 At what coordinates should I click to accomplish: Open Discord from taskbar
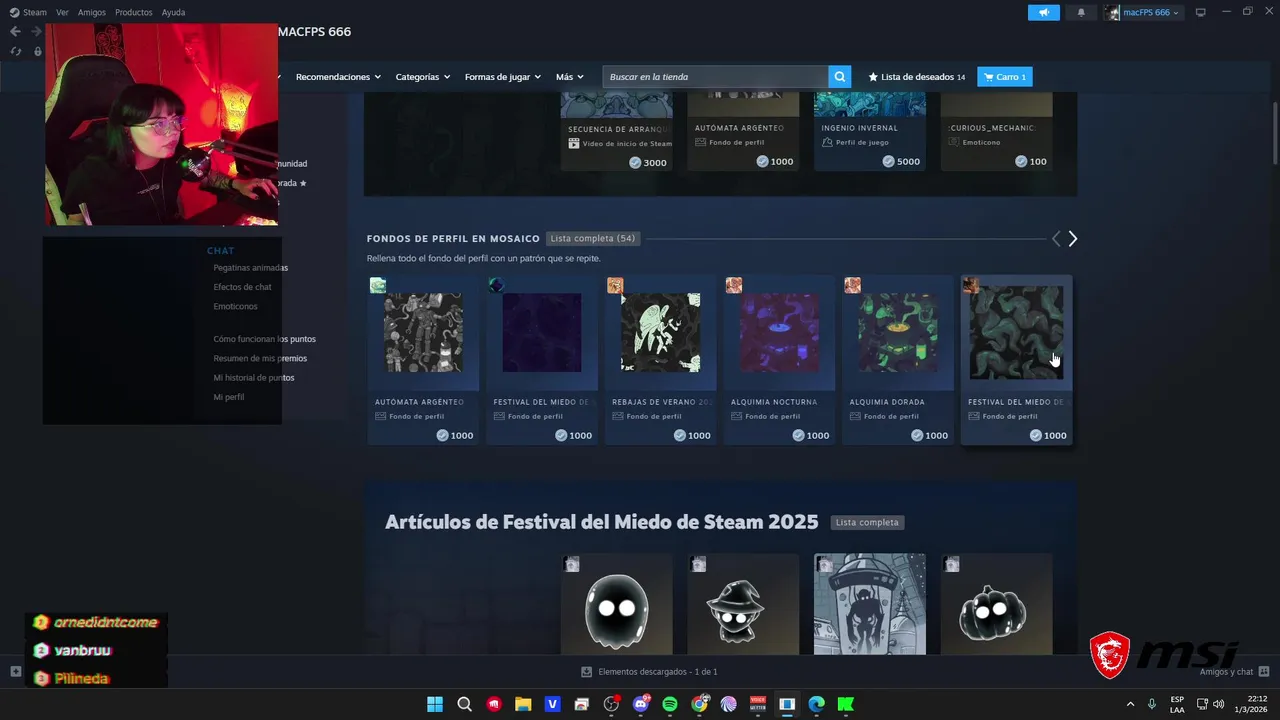[x=640, y=704]
